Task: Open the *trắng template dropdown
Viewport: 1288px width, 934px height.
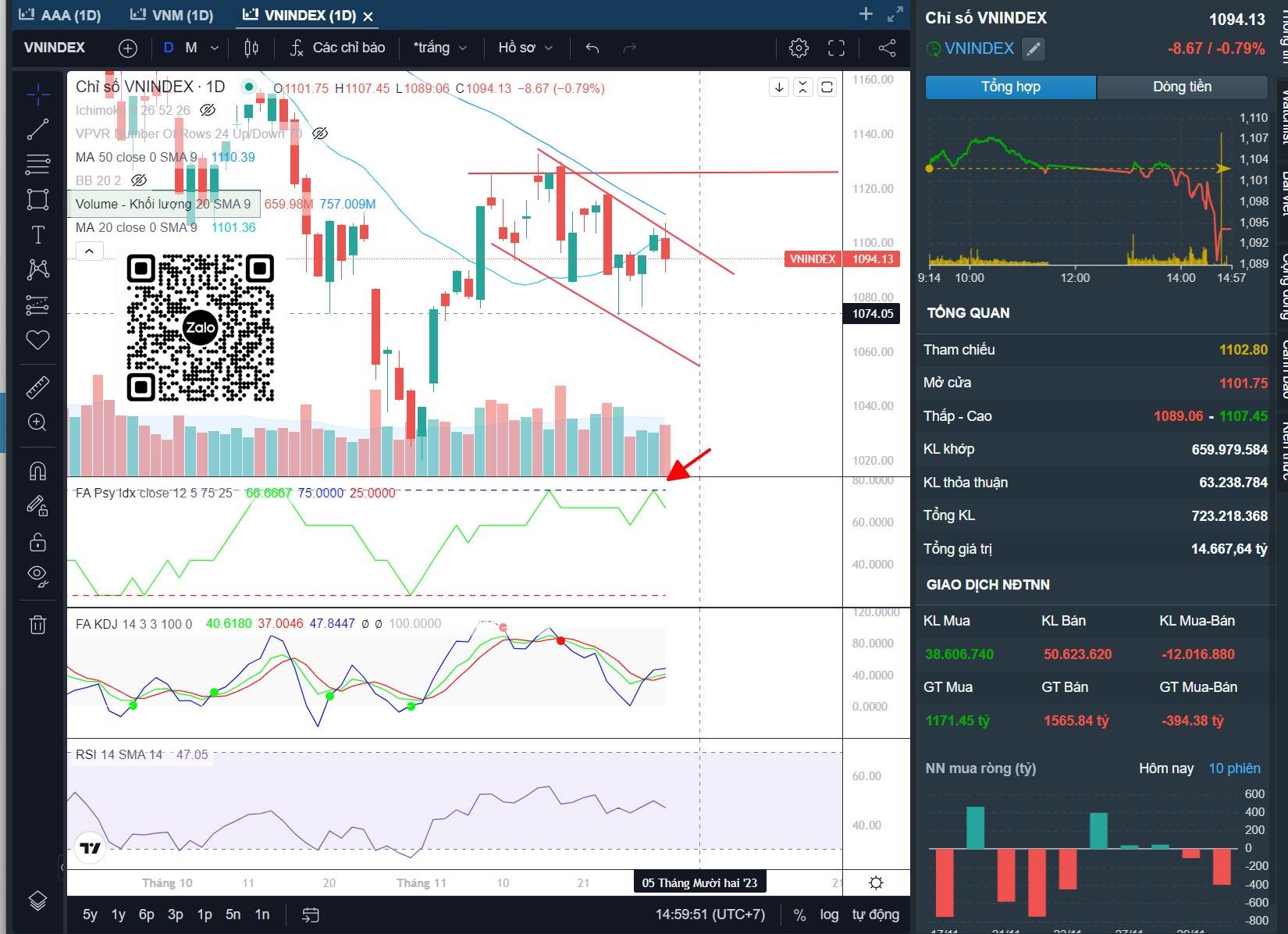Action: pyautogui.click(x=440, y=48)
